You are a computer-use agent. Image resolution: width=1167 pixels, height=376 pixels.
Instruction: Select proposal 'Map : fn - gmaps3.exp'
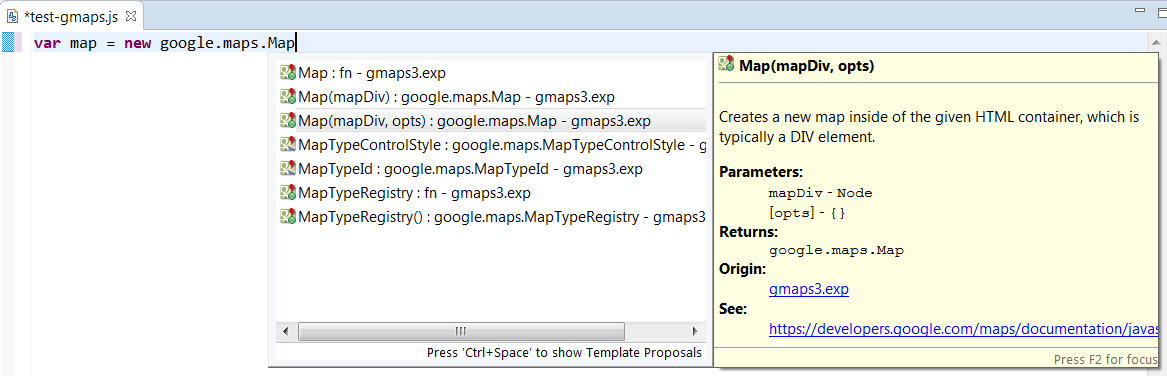491,73
